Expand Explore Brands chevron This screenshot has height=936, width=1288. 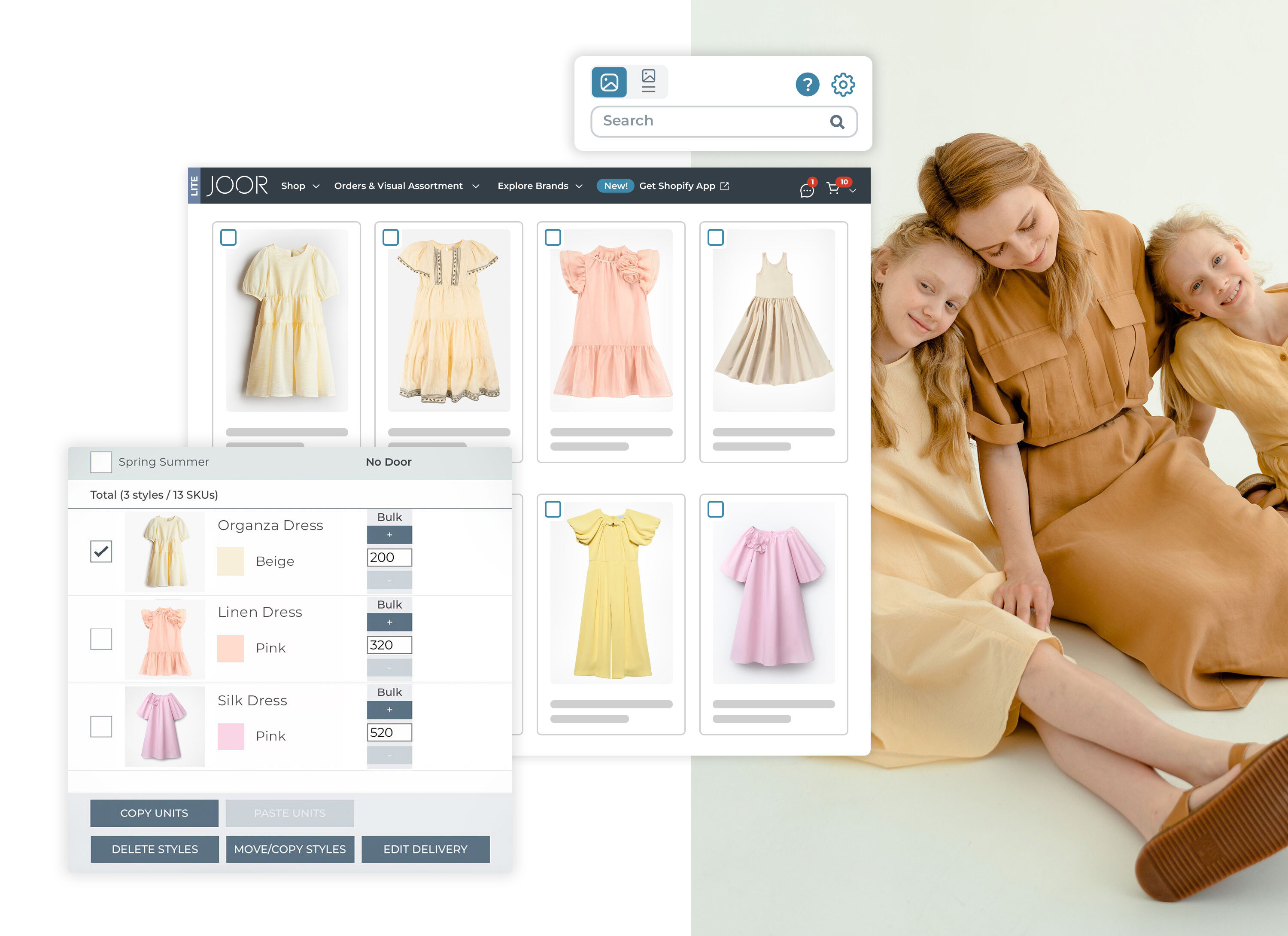coord(579,186)
